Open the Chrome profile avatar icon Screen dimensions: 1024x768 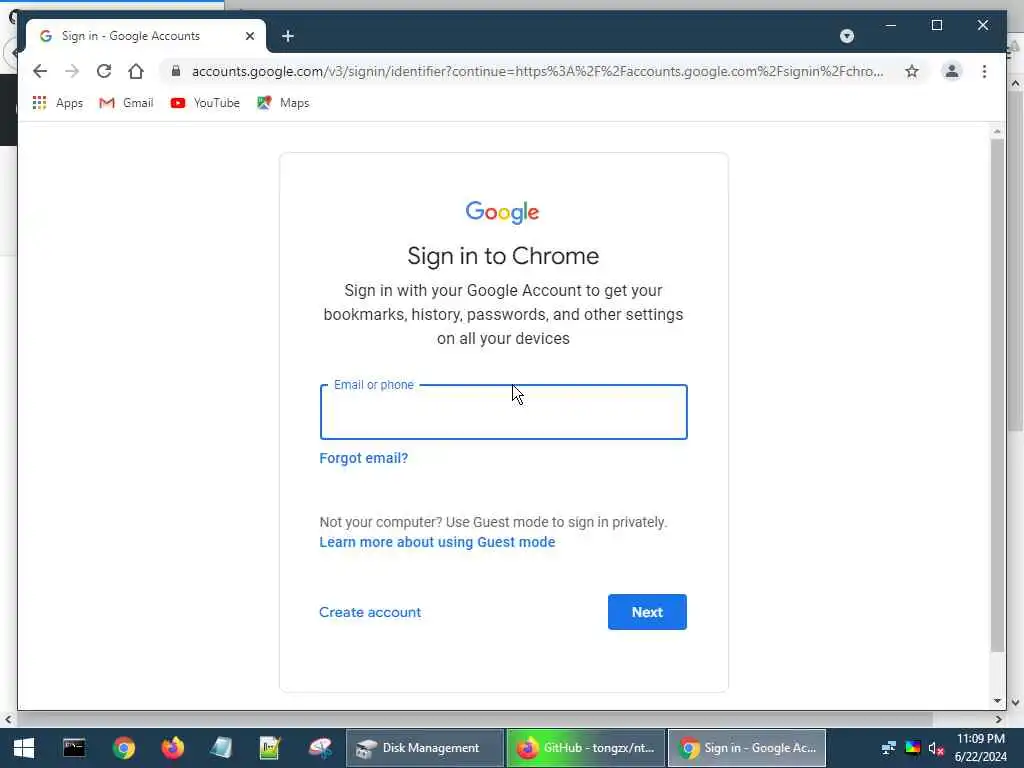coord(952,71)
